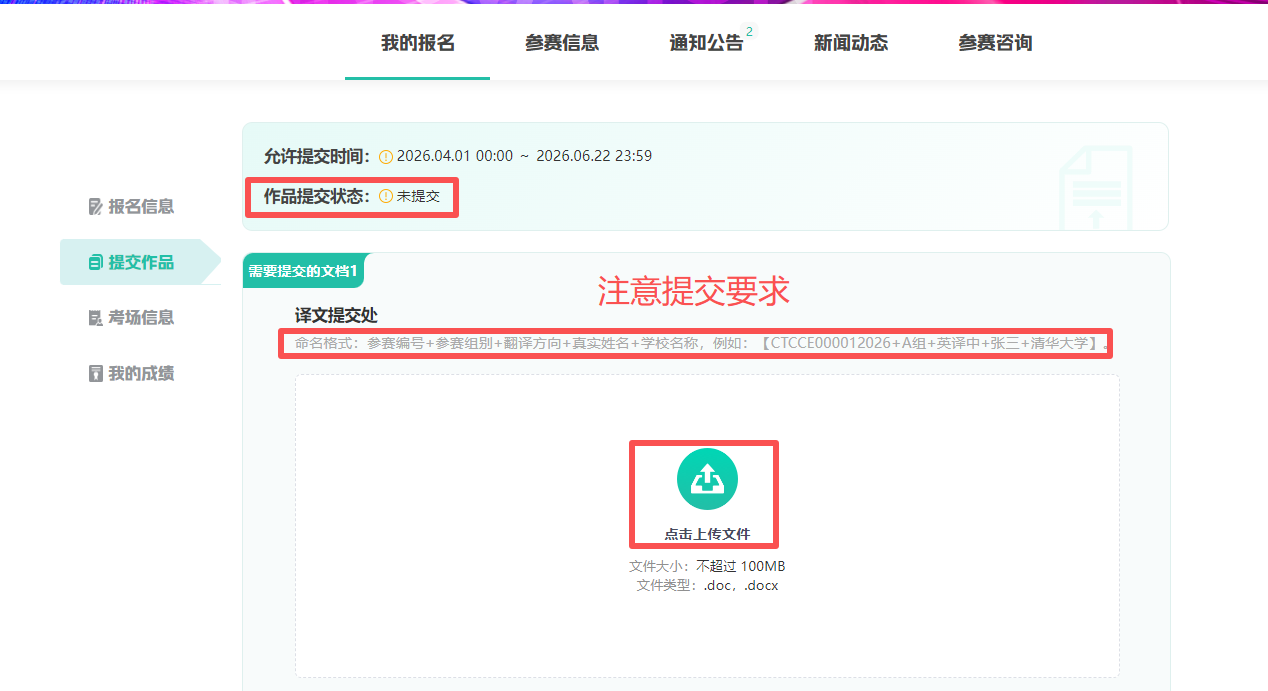Screen dimensions: 1268x691
Task: Click the 未提交 status text
Action: tap(418, 197)
